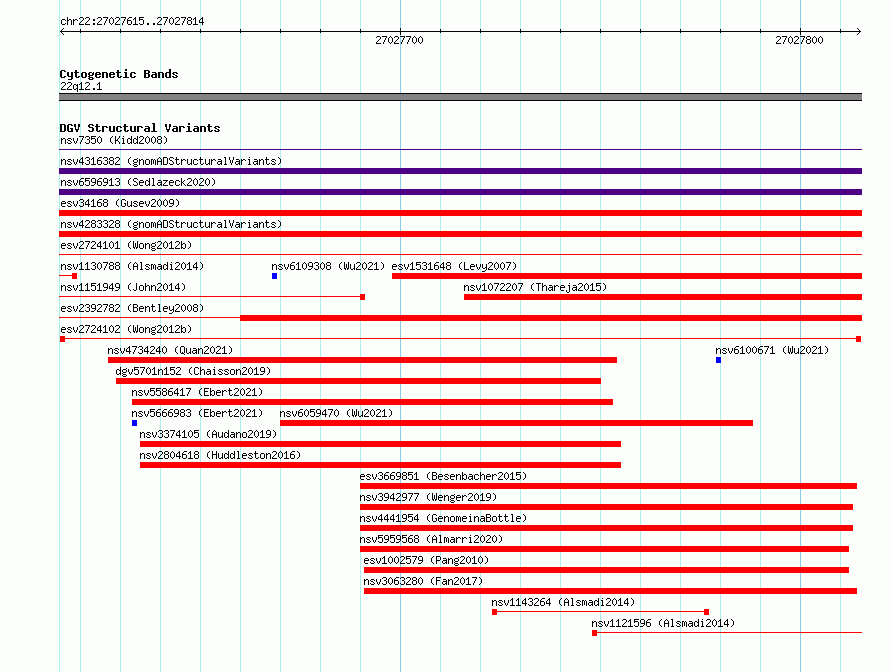
Task: Open the nsv6596913 (Sedlazeck2020) variant
Action: click(460, 192)
